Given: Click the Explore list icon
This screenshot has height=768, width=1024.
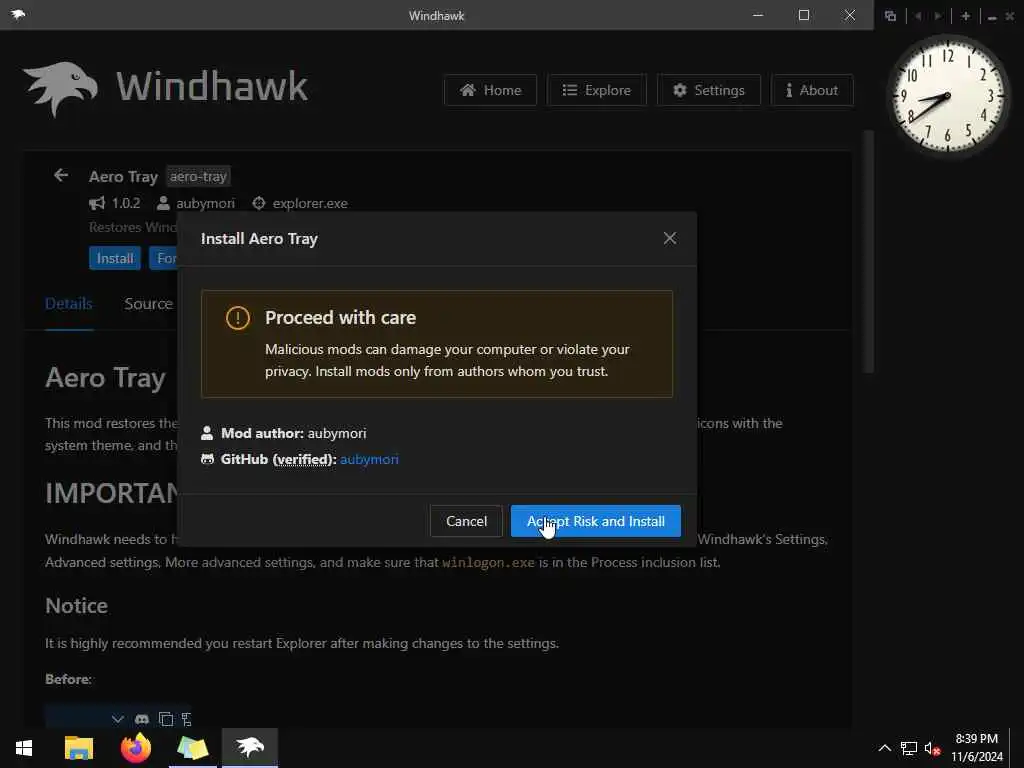Looking at the screenshot, I should (x=569, y=90).
